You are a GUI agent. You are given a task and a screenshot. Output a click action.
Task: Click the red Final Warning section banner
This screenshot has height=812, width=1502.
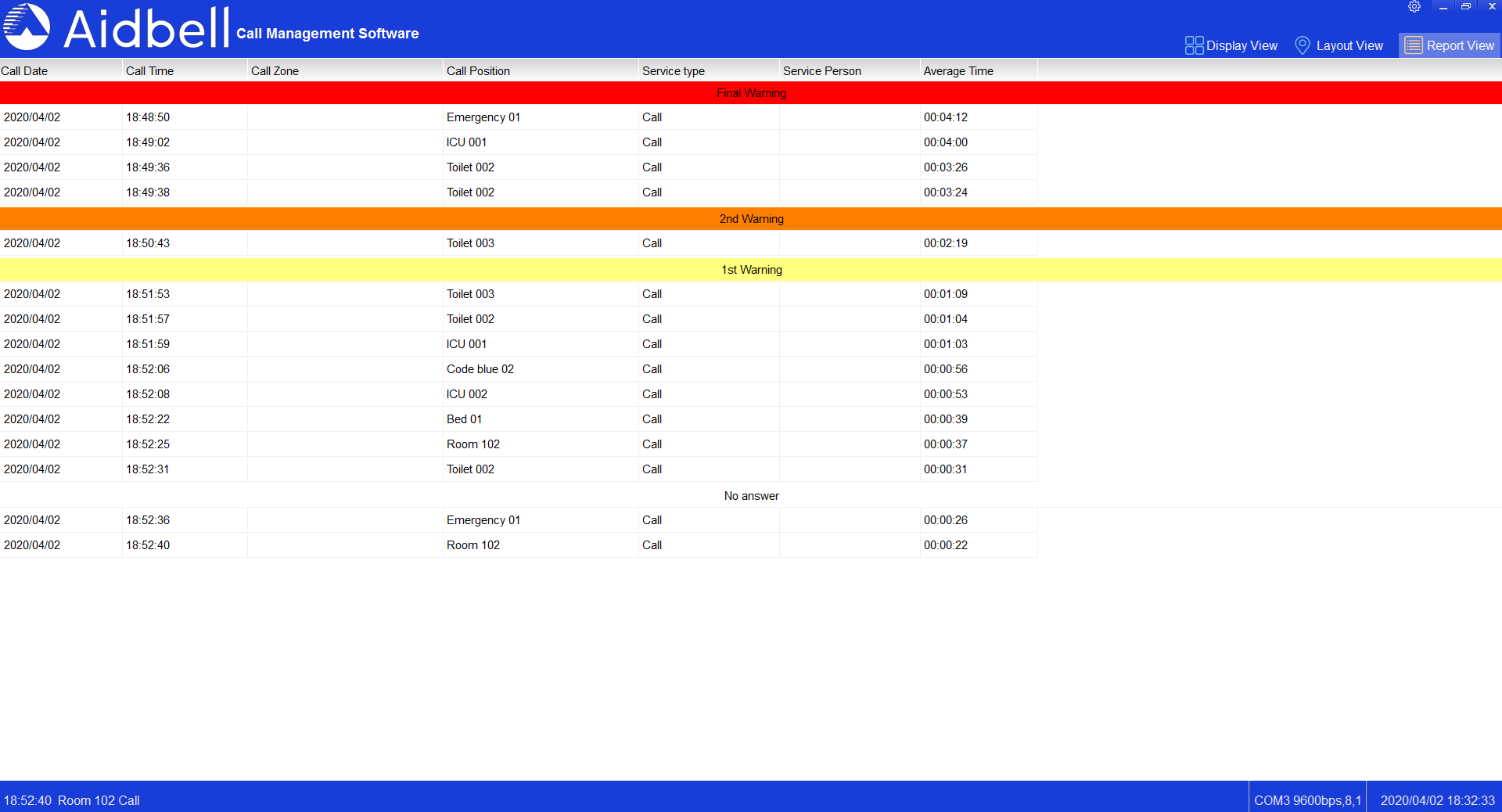click(751, 93)
